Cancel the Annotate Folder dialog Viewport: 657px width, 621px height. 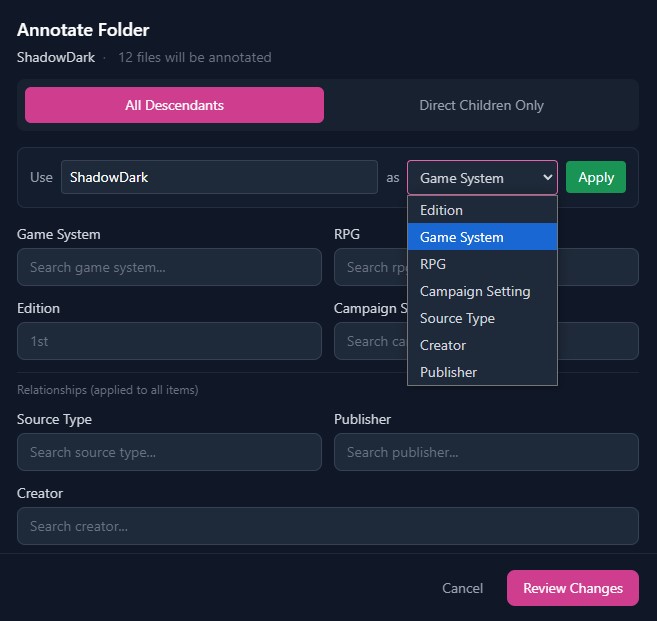click(462, 588)
